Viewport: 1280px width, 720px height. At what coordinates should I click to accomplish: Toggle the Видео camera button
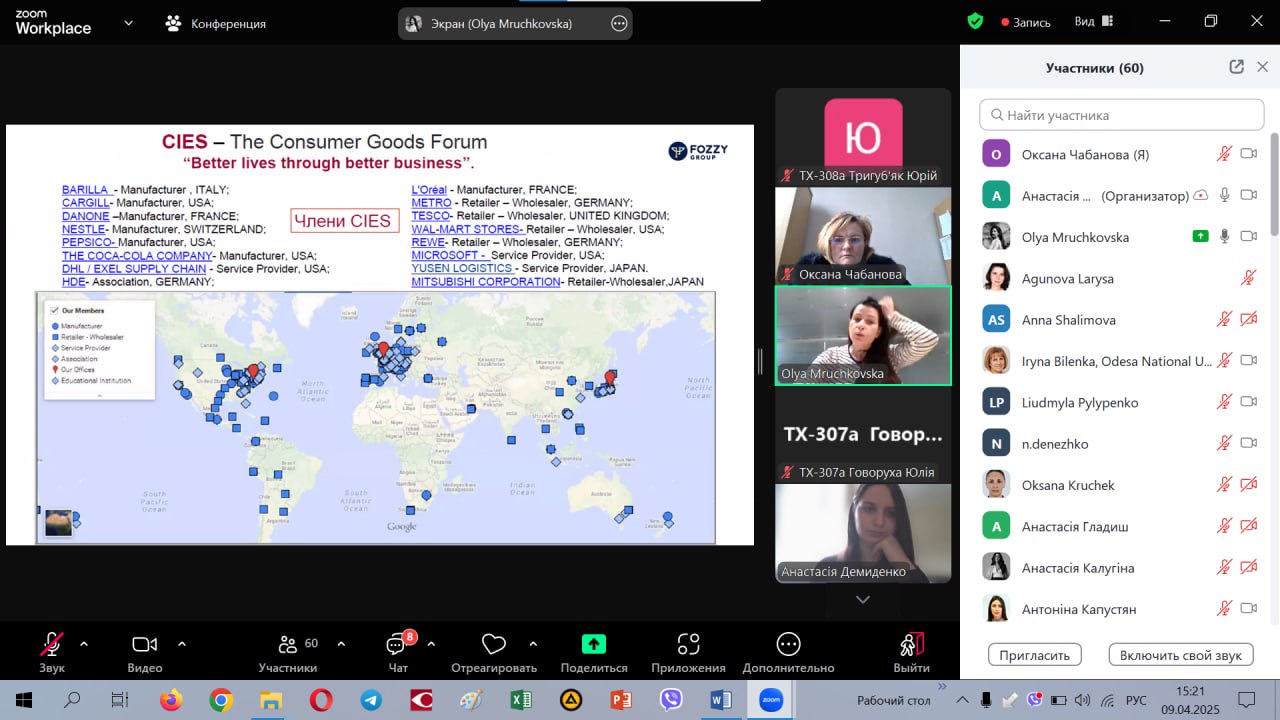[145, 644]
